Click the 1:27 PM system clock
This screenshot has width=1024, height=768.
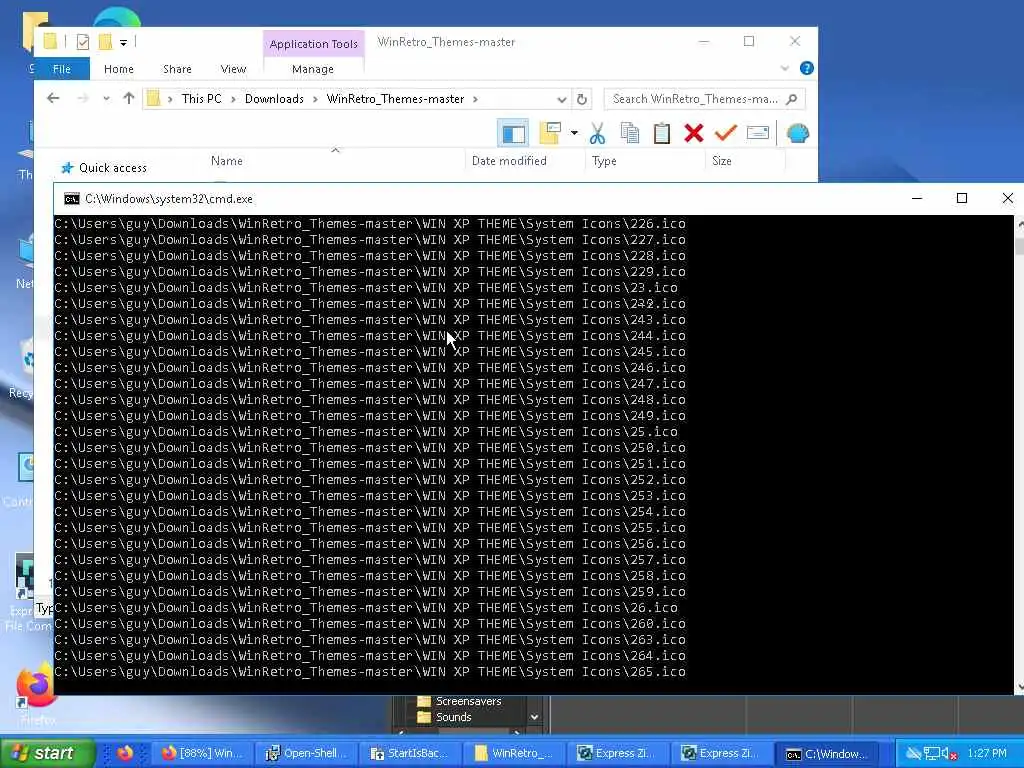pos(987,754)
